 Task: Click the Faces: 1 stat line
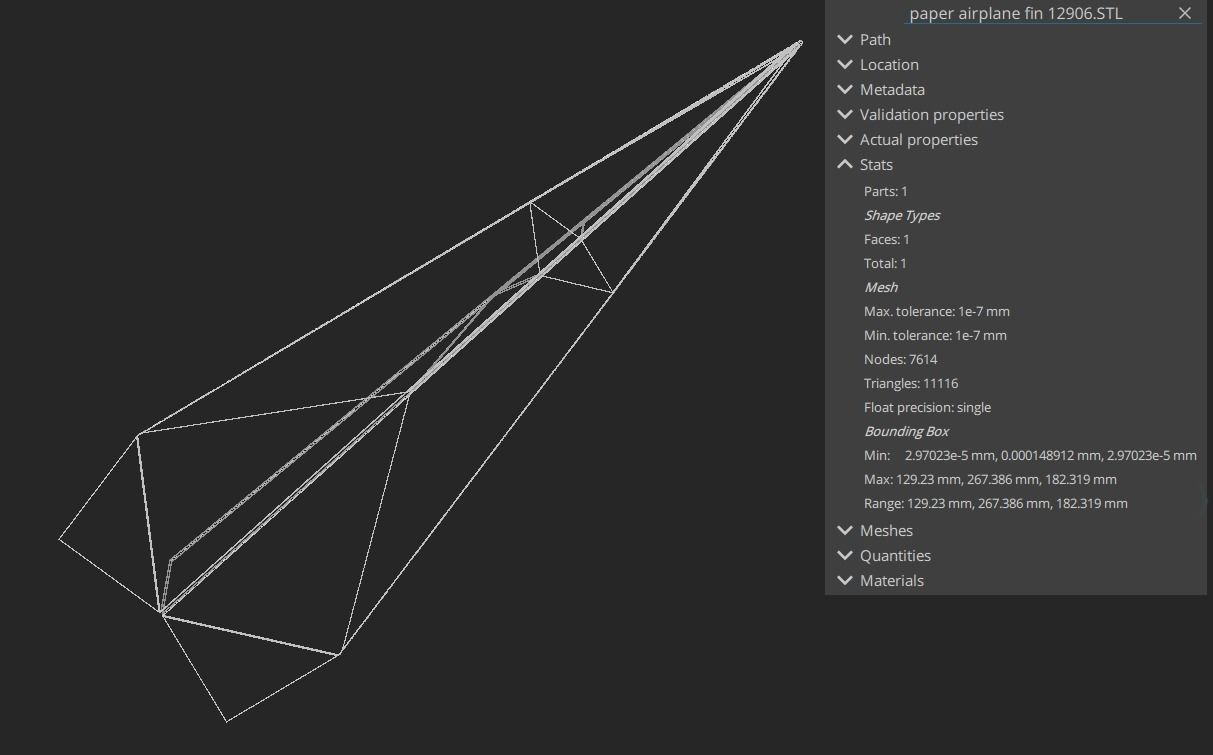coord(887,239)
